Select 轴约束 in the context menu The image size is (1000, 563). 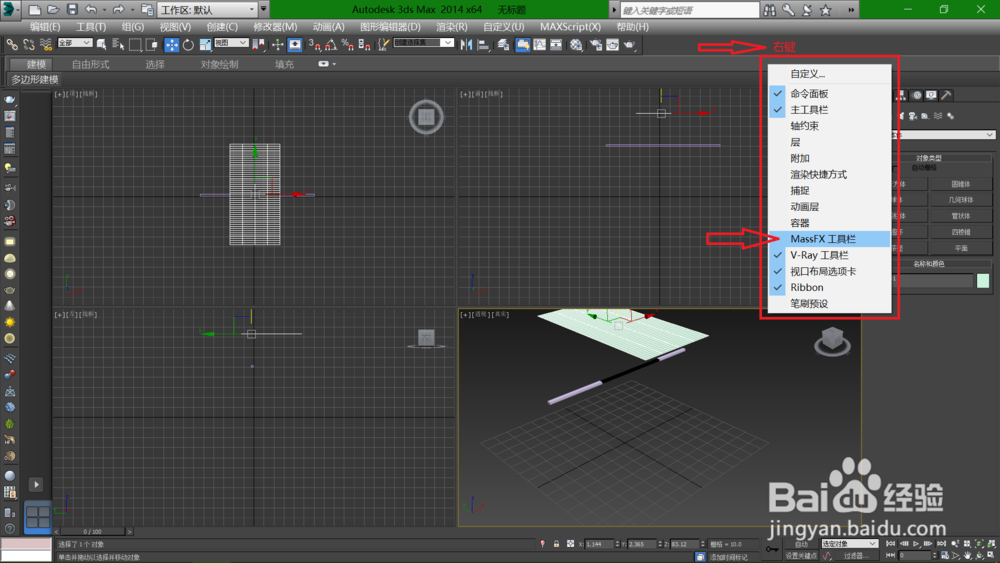pos(829,126)
